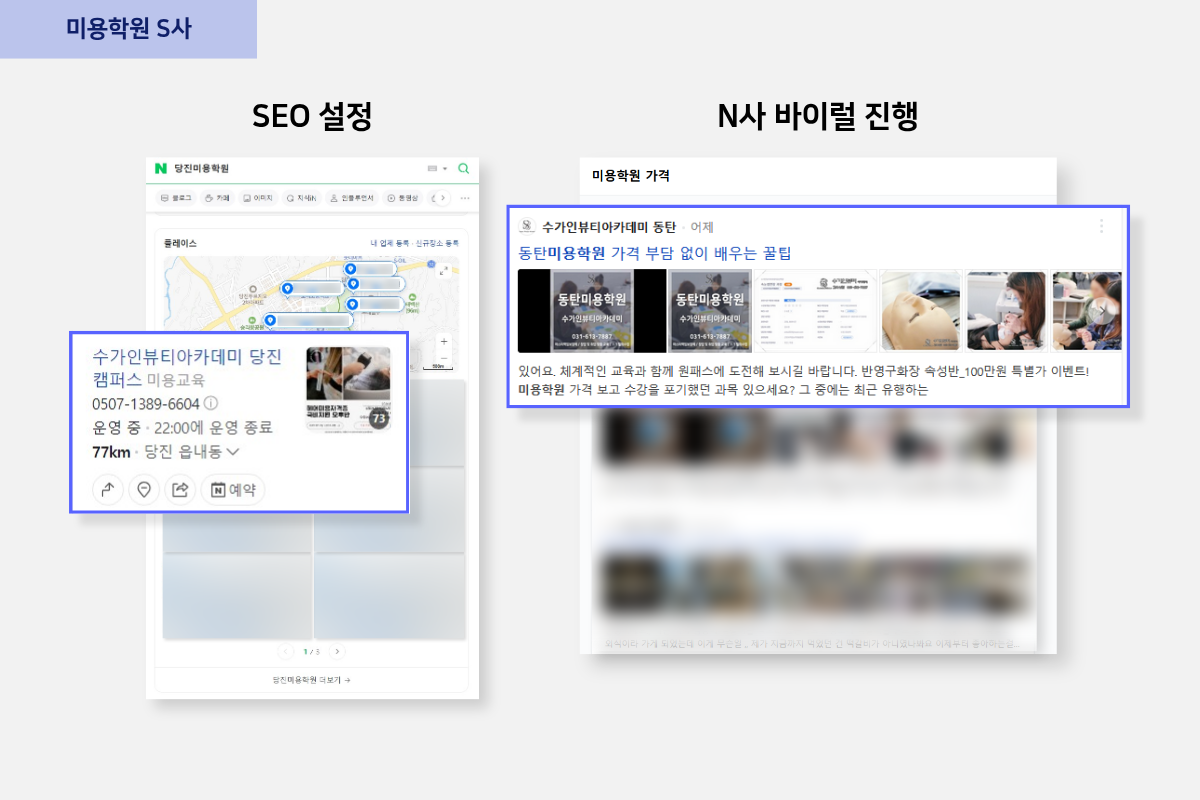Viewport: 1200px width, 800px height.
Task: Click the phone number 0507-1389-6604
Action: [x=145, y=404]
